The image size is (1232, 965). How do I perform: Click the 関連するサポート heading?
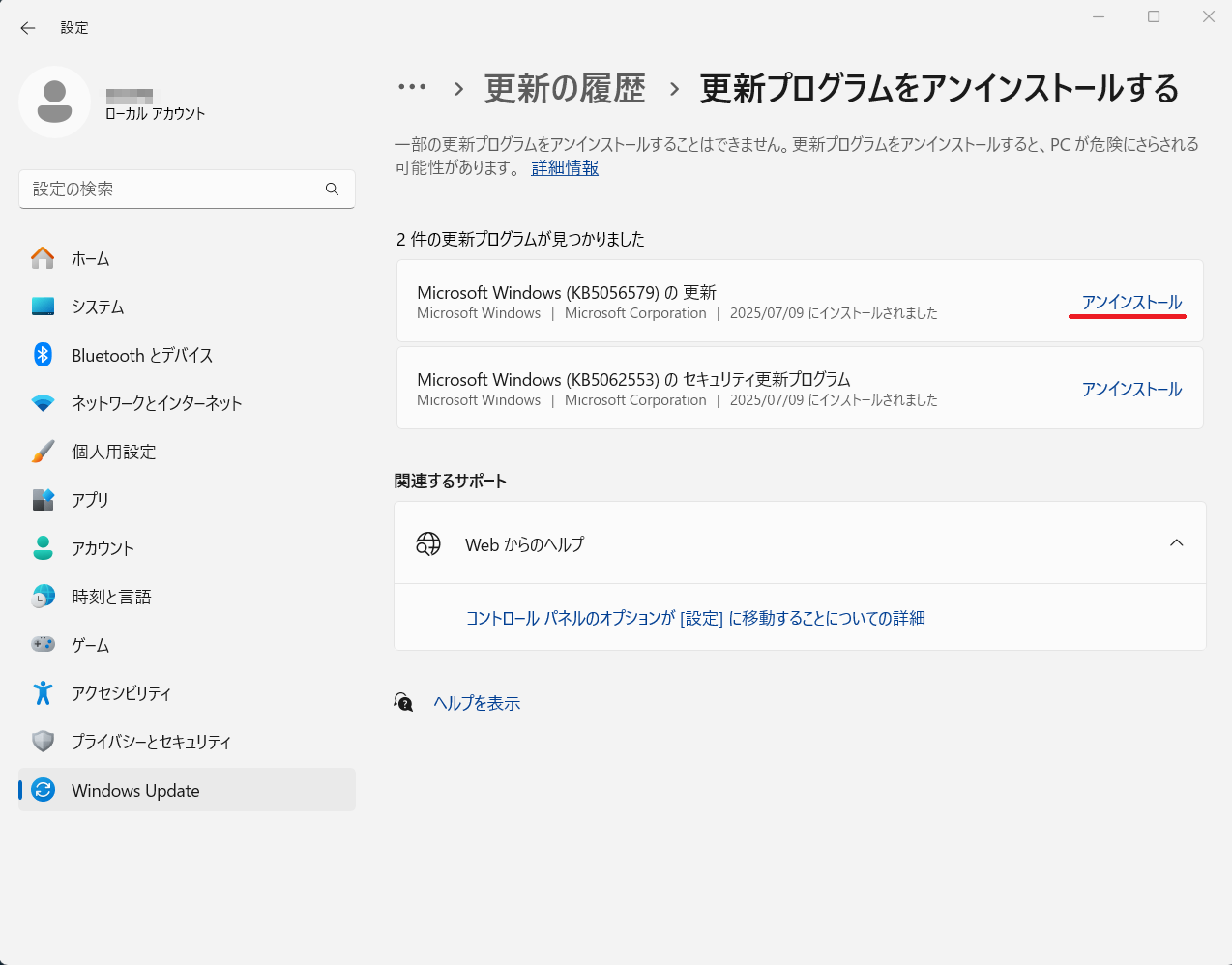point(451,481)
